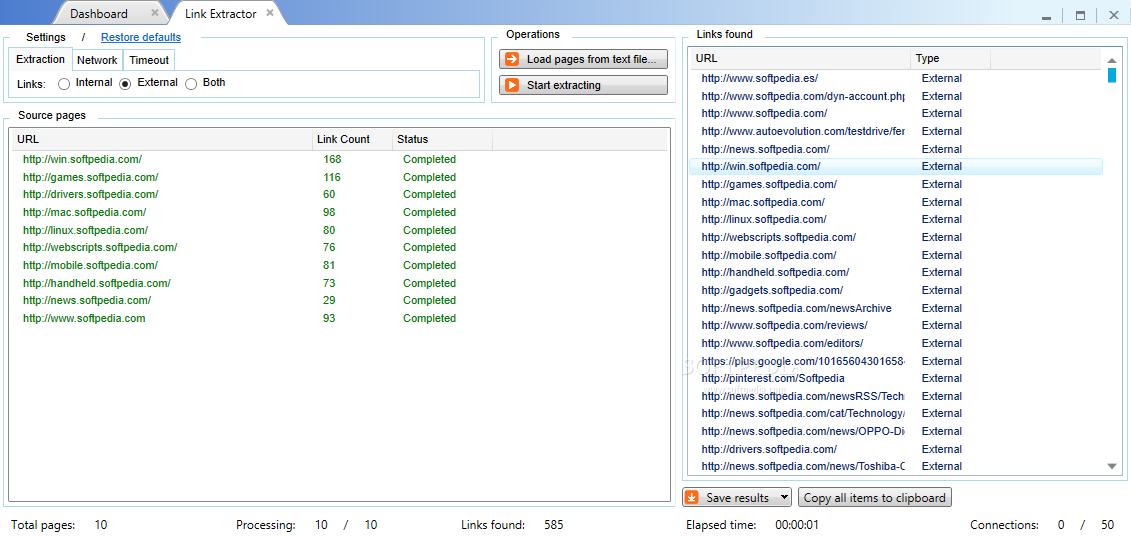This screenshot has width=1131, height=538.
Task: Click the Start extracting button
Action: coord(583,85)
